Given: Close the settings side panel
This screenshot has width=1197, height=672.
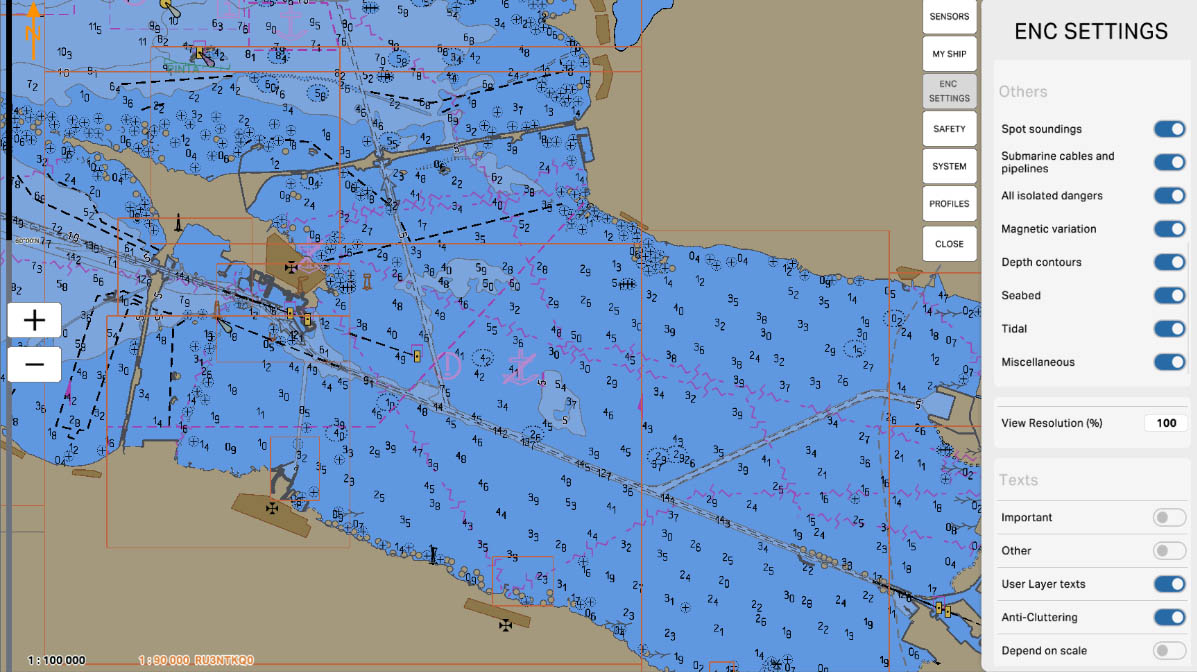Looking at the screenshot, I should (x=949, y=243).
